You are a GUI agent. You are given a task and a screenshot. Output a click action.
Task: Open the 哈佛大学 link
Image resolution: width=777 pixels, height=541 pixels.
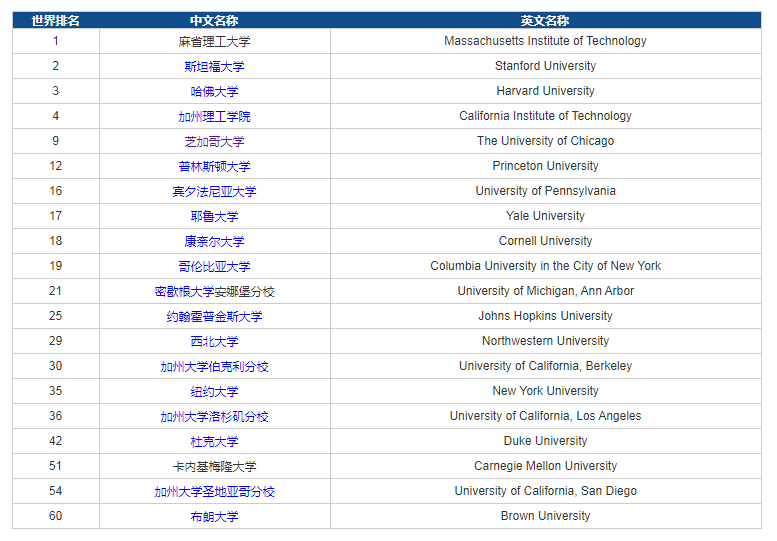point(214,91)
